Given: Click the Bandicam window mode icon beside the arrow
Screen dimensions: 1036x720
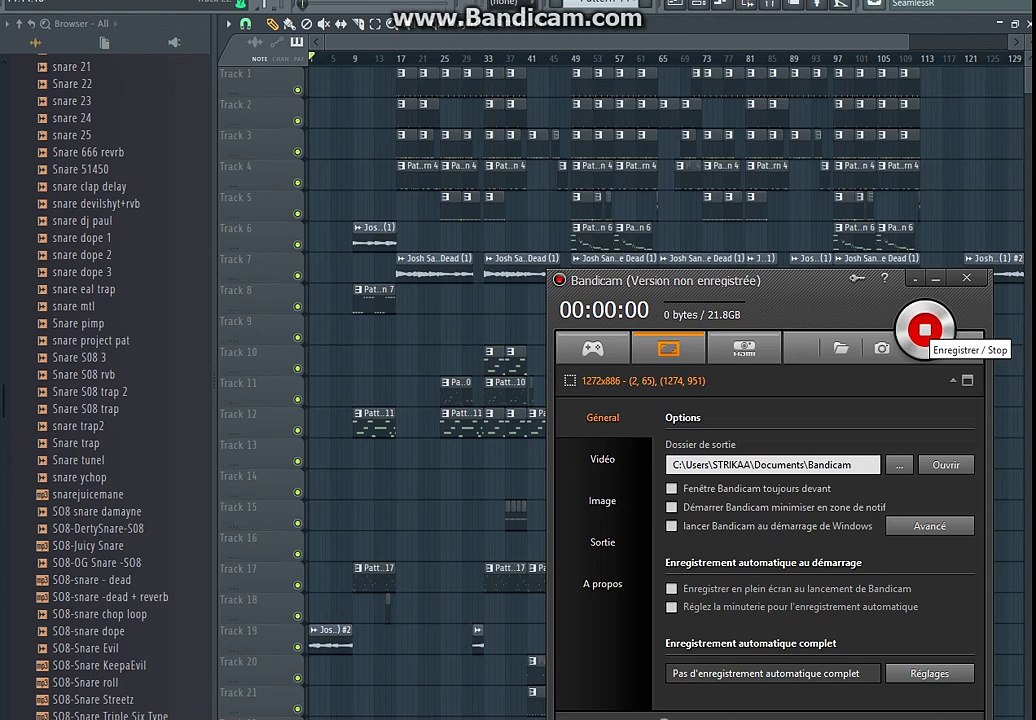Looking at the screenshot, I should 967,380.
